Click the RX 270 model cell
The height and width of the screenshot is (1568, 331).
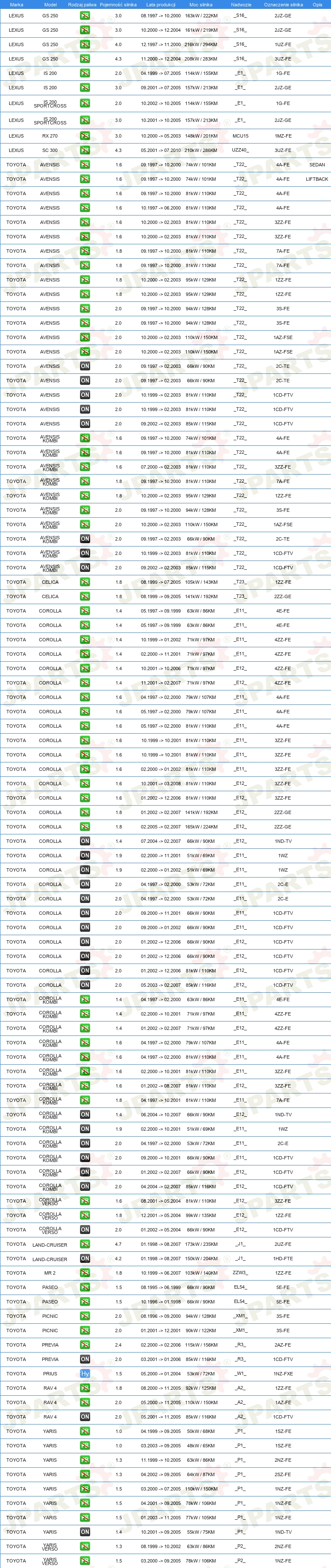pyautogui.click(x=50, y=136)
